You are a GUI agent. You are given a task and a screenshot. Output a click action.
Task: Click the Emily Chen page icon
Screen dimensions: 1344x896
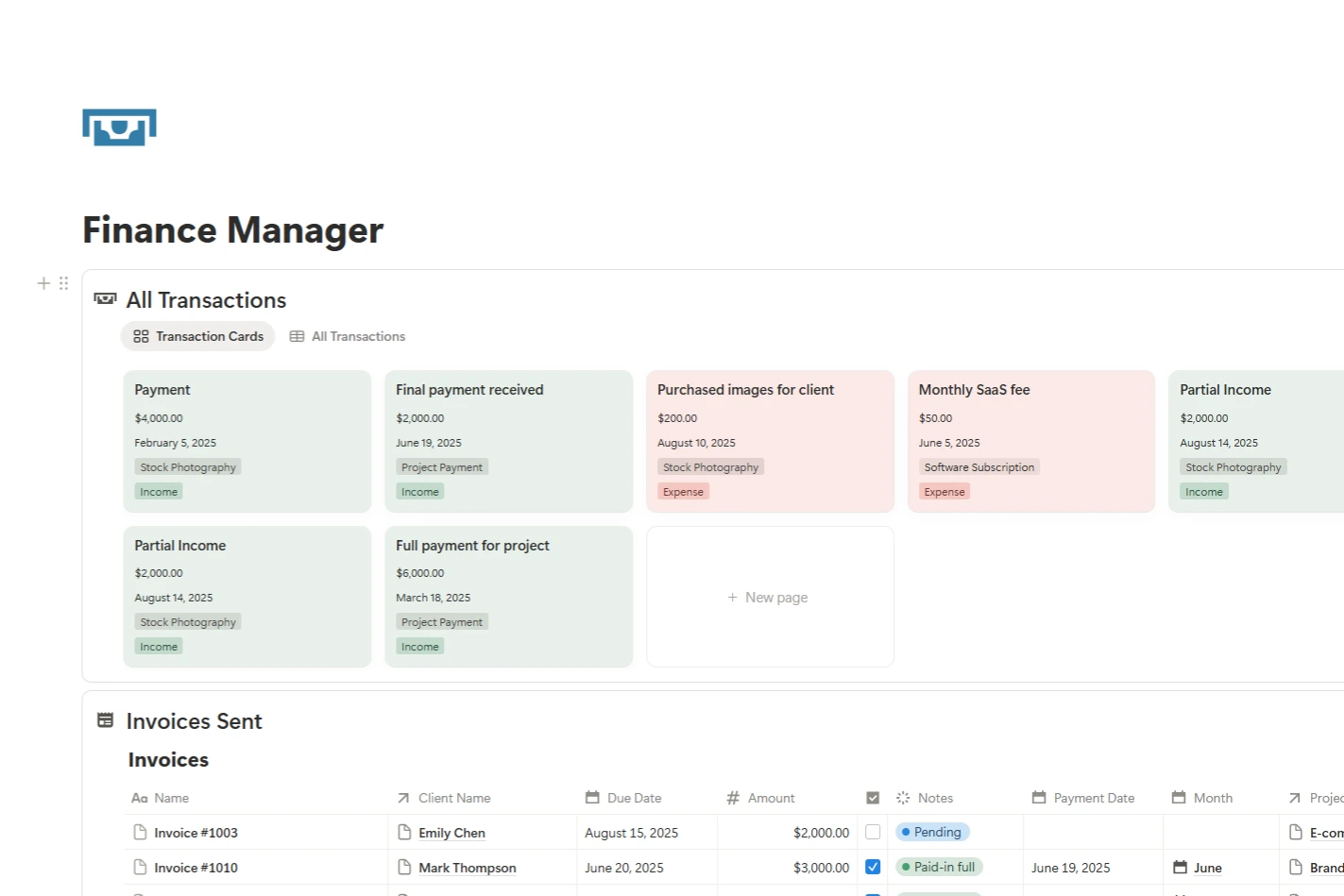pyautogui.click(x=404, y=833)
